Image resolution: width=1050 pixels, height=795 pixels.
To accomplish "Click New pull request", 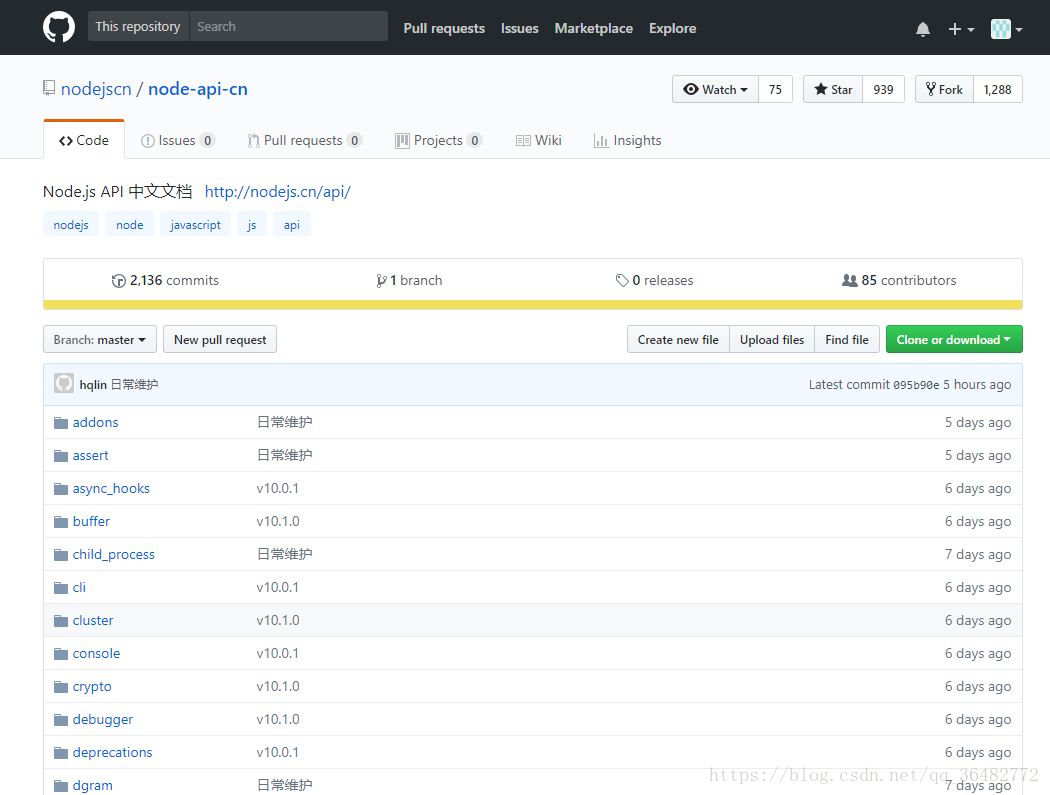I will 220,339.
